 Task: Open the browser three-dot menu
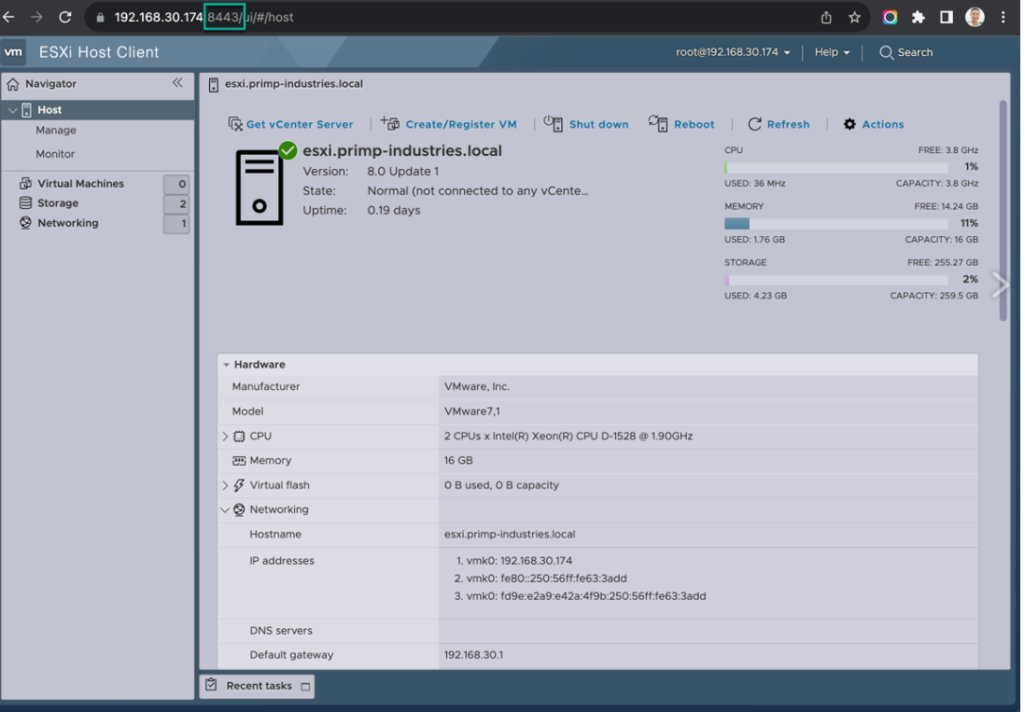(x=1003, y=18)
